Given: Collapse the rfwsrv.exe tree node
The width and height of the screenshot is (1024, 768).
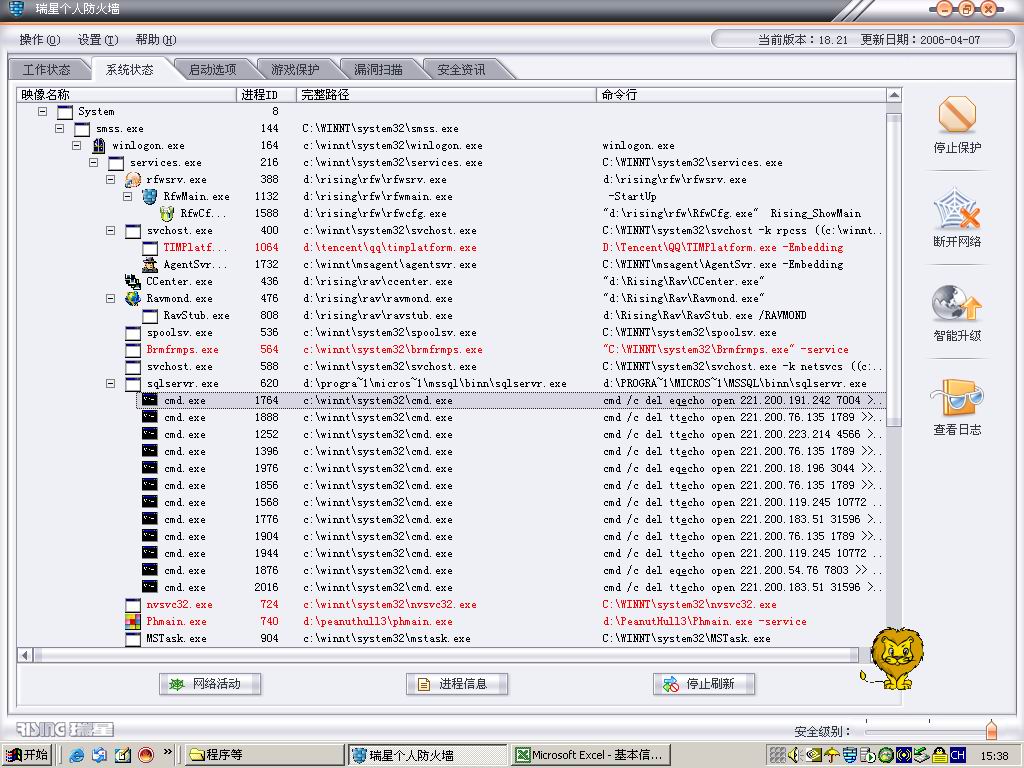Looking at the screenshot, I should (x=110, y=180).
